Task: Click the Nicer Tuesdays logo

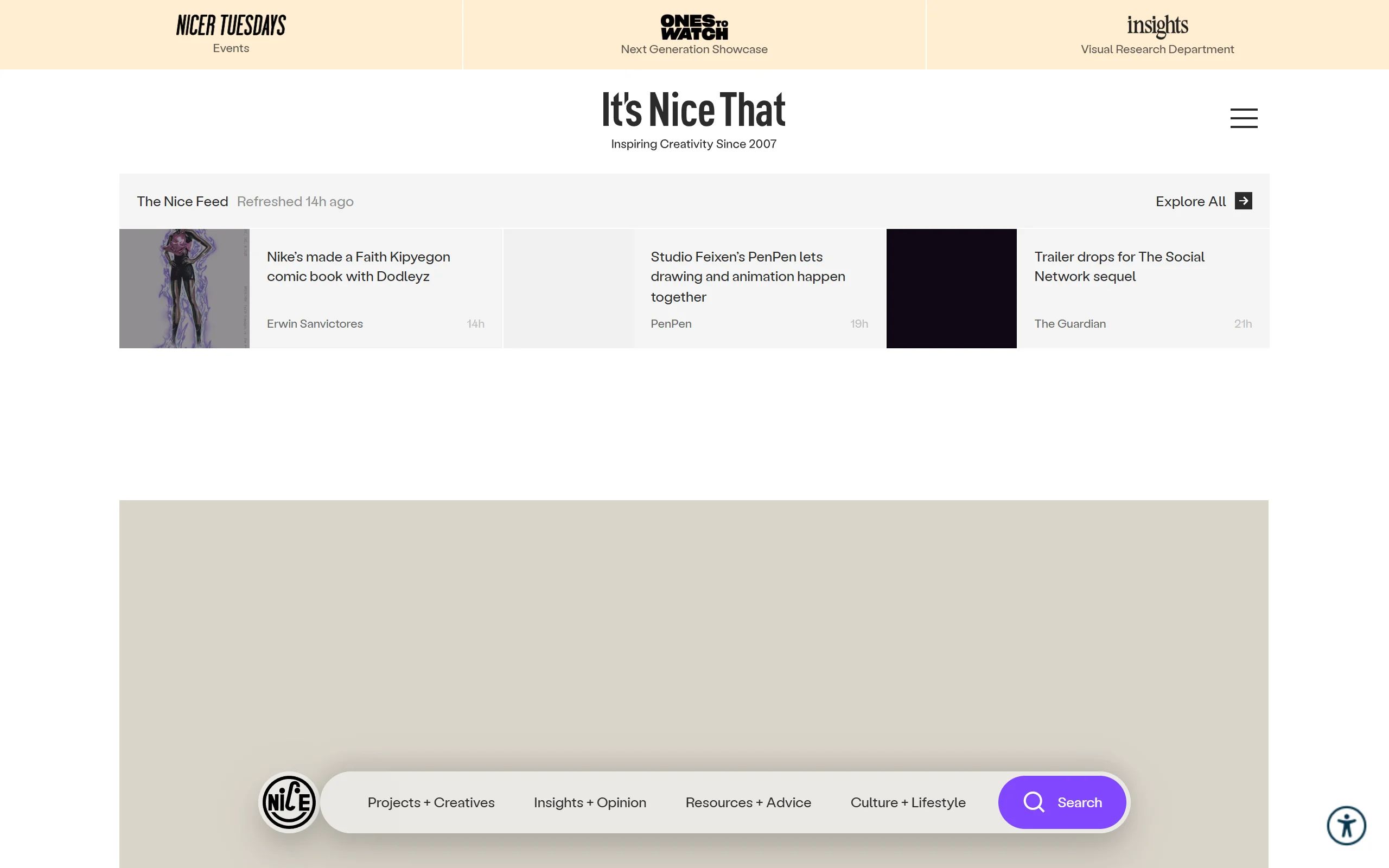Action: [x=231, y=26]
